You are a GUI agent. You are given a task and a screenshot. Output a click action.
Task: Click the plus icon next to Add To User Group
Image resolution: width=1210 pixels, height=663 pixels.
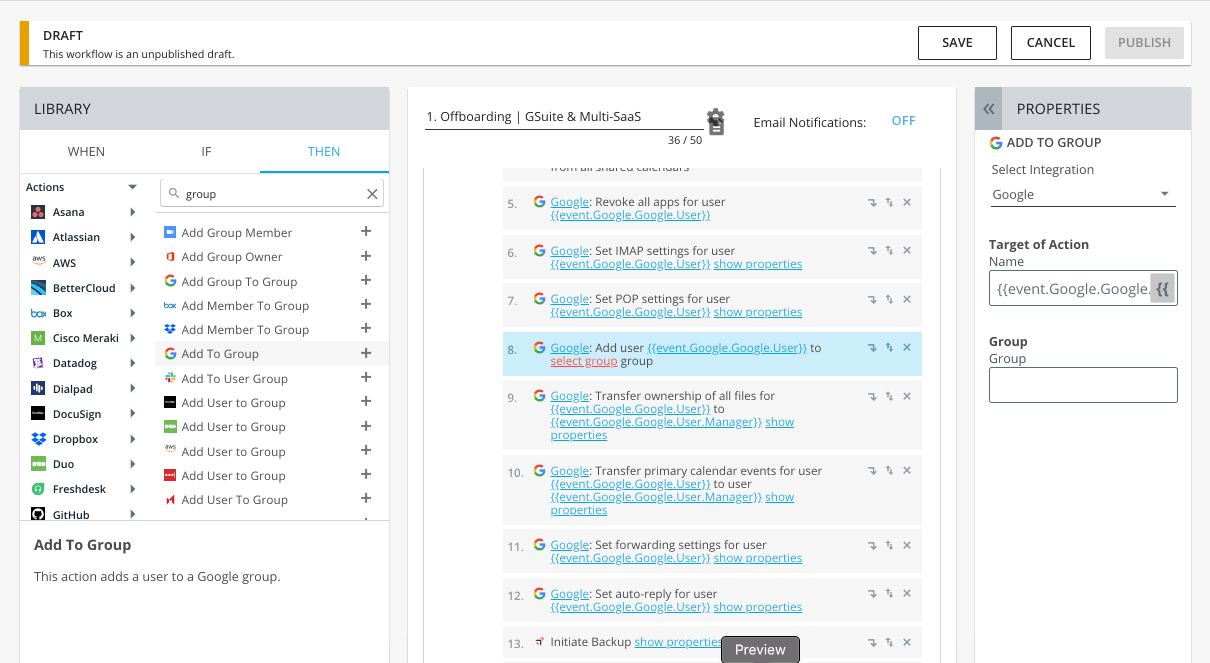click(x=366, y=377)
